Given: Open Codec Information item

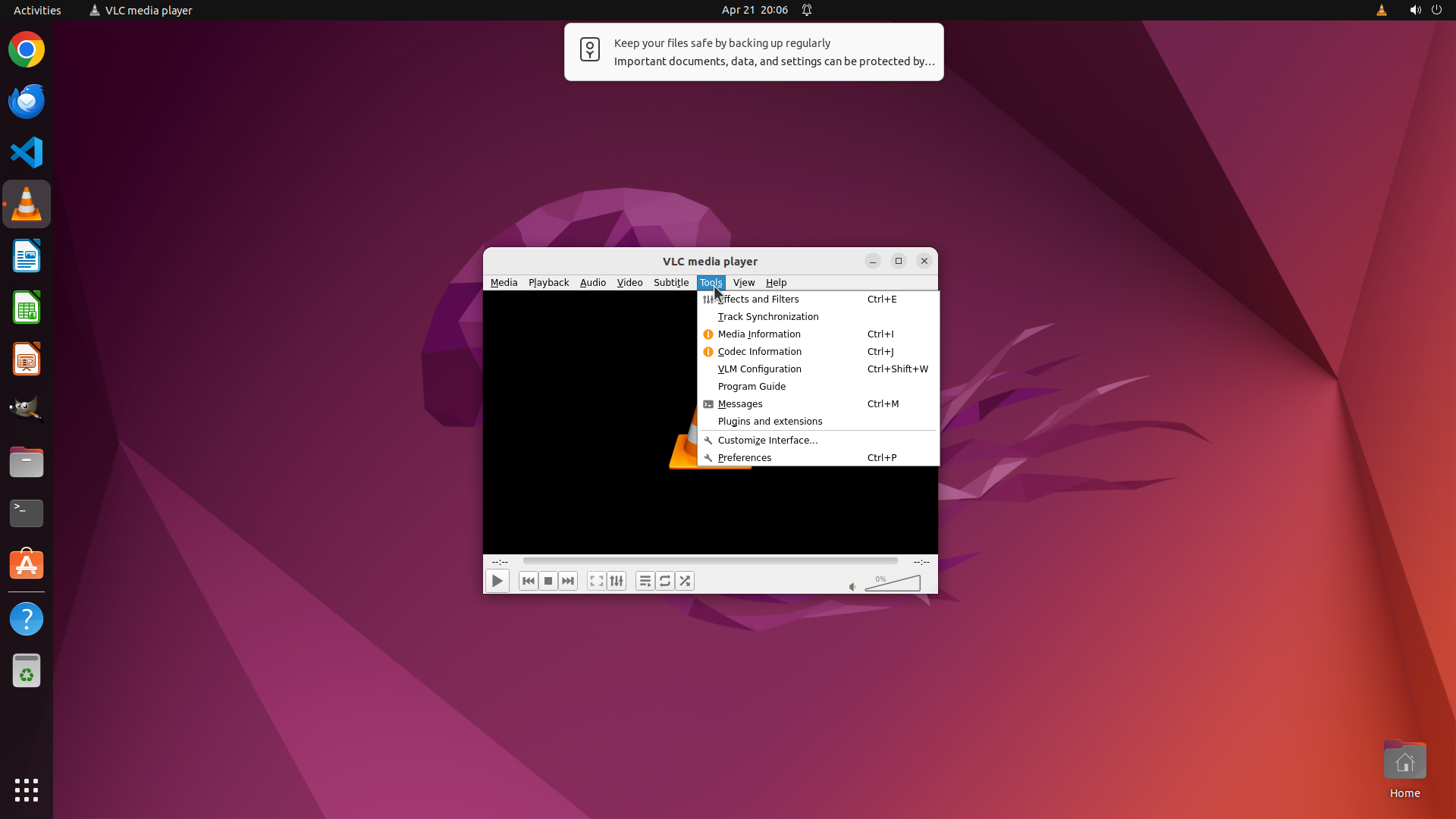Looking at the screenshot, I should coord(759,351).
